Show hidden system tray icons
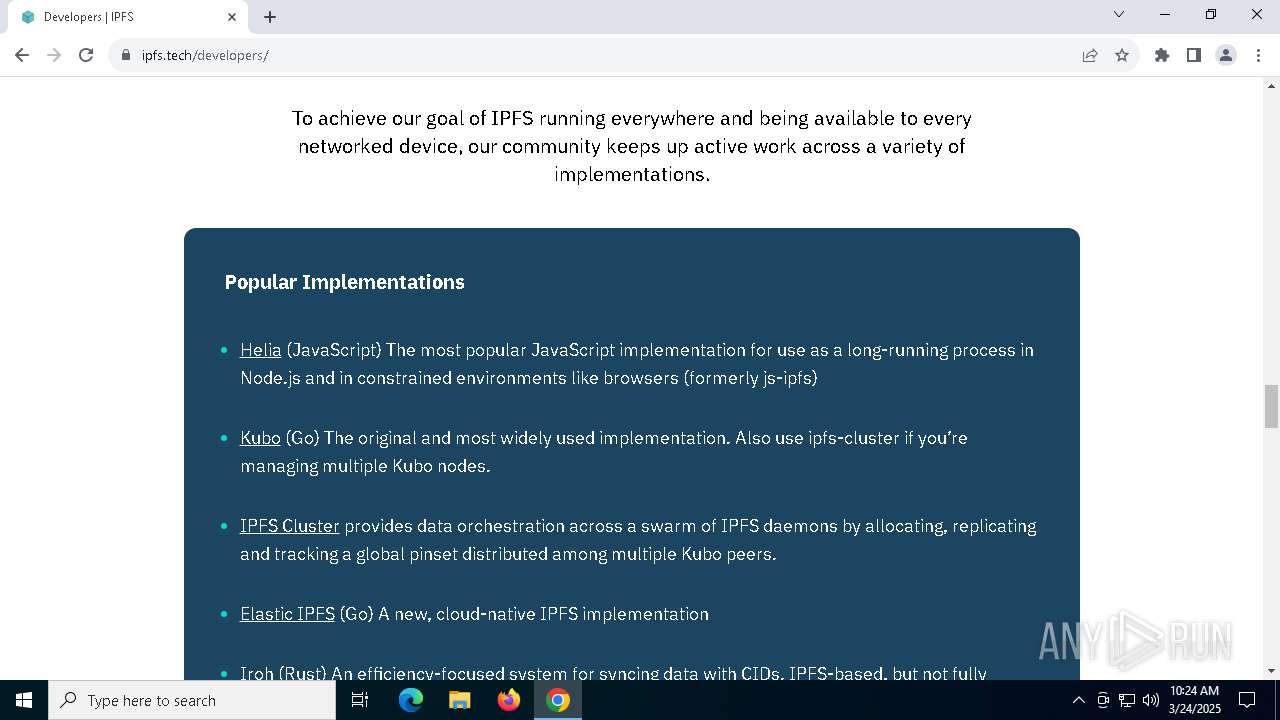1280x720 pixels. coord(1078,700)
